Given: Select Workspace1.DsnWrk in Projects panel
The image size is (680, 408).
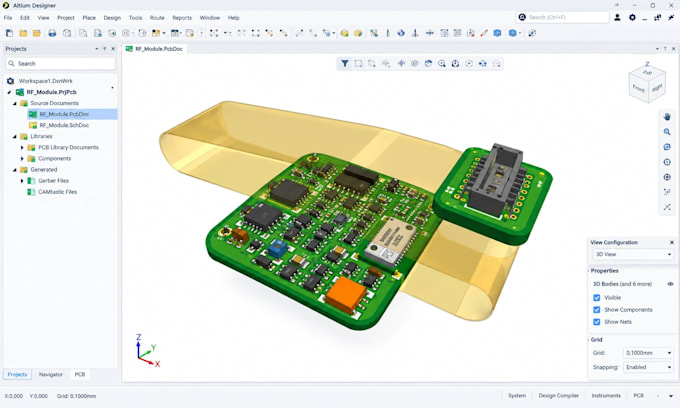Looking at the screenshot, I should pos(46,81).
